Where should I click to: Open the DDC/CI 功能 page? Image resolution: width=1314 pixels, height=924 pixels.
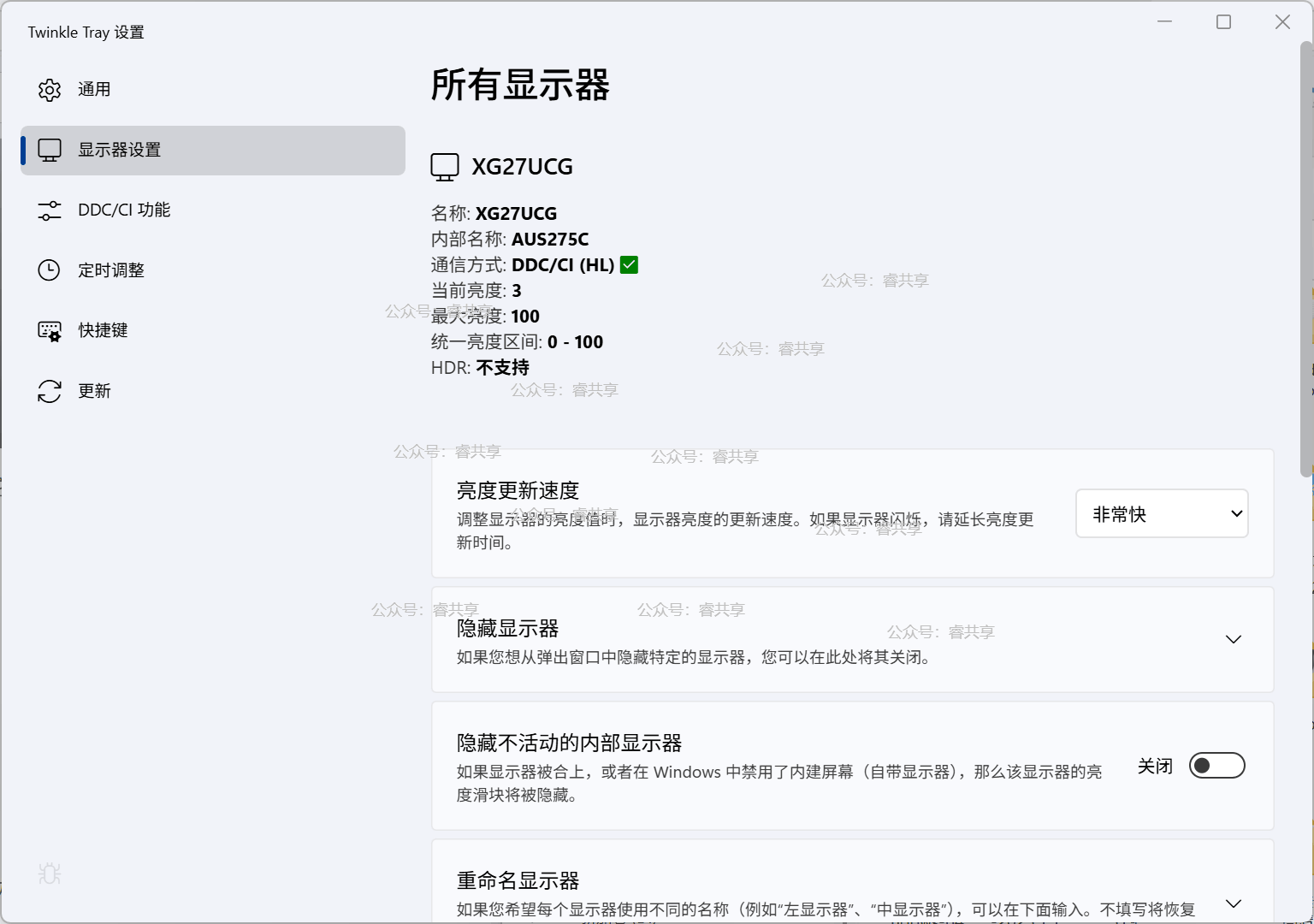tap(124, 210)
